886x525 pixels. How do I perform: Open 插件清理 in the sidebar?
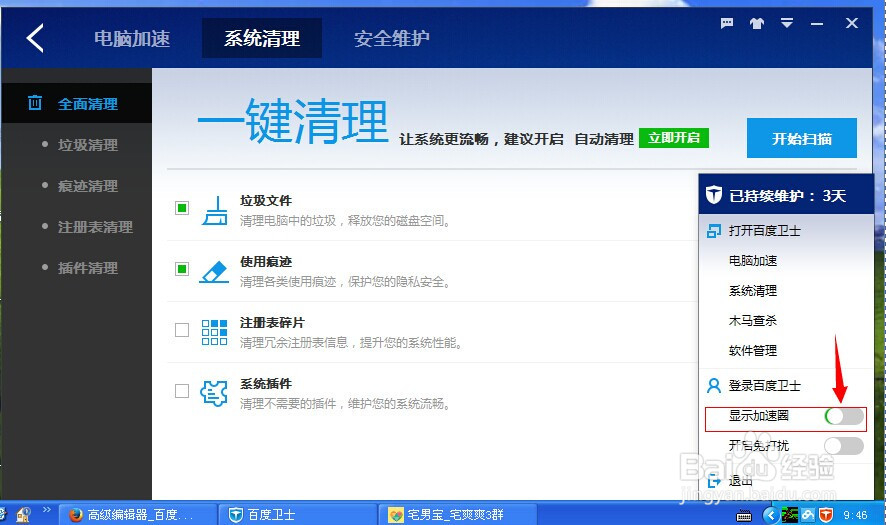(88, 268)
